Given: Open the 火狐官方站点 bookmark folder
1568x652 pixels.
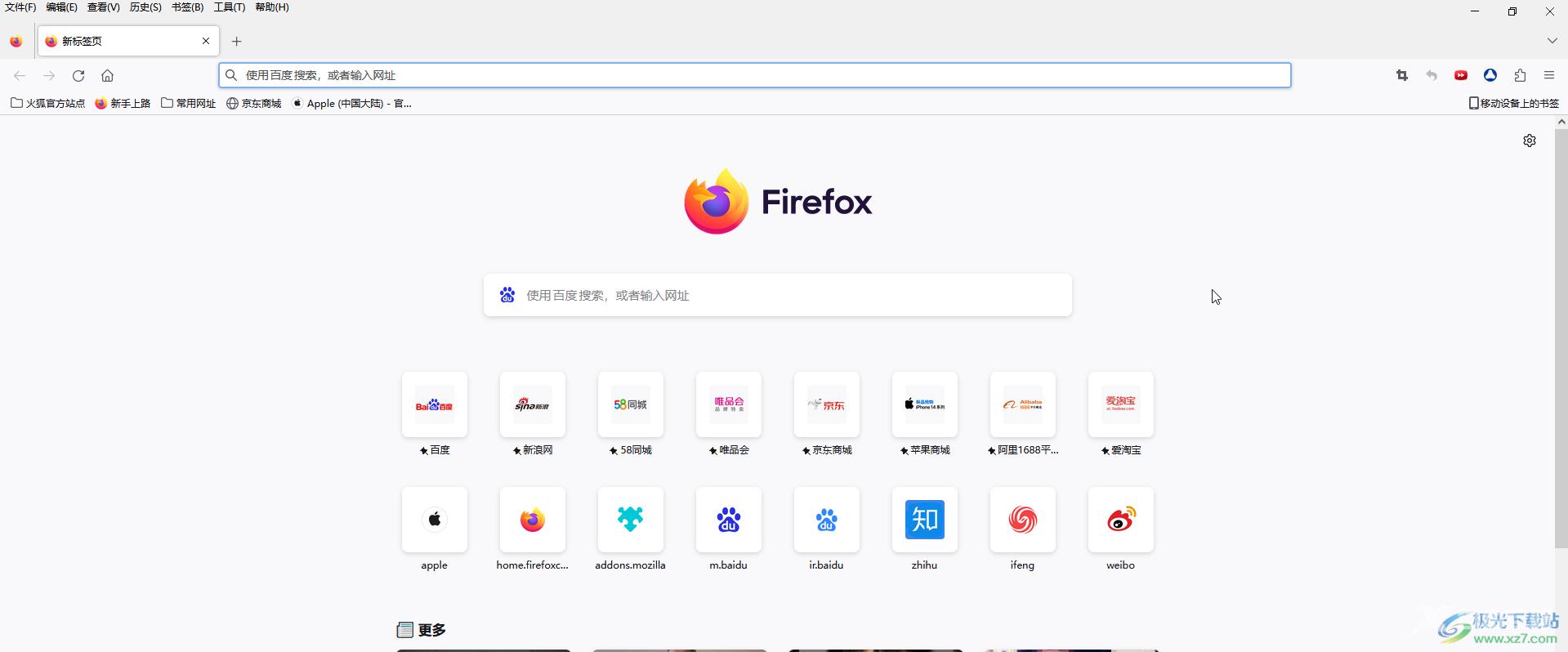Looking at the screenshot, I should (47, 103).
